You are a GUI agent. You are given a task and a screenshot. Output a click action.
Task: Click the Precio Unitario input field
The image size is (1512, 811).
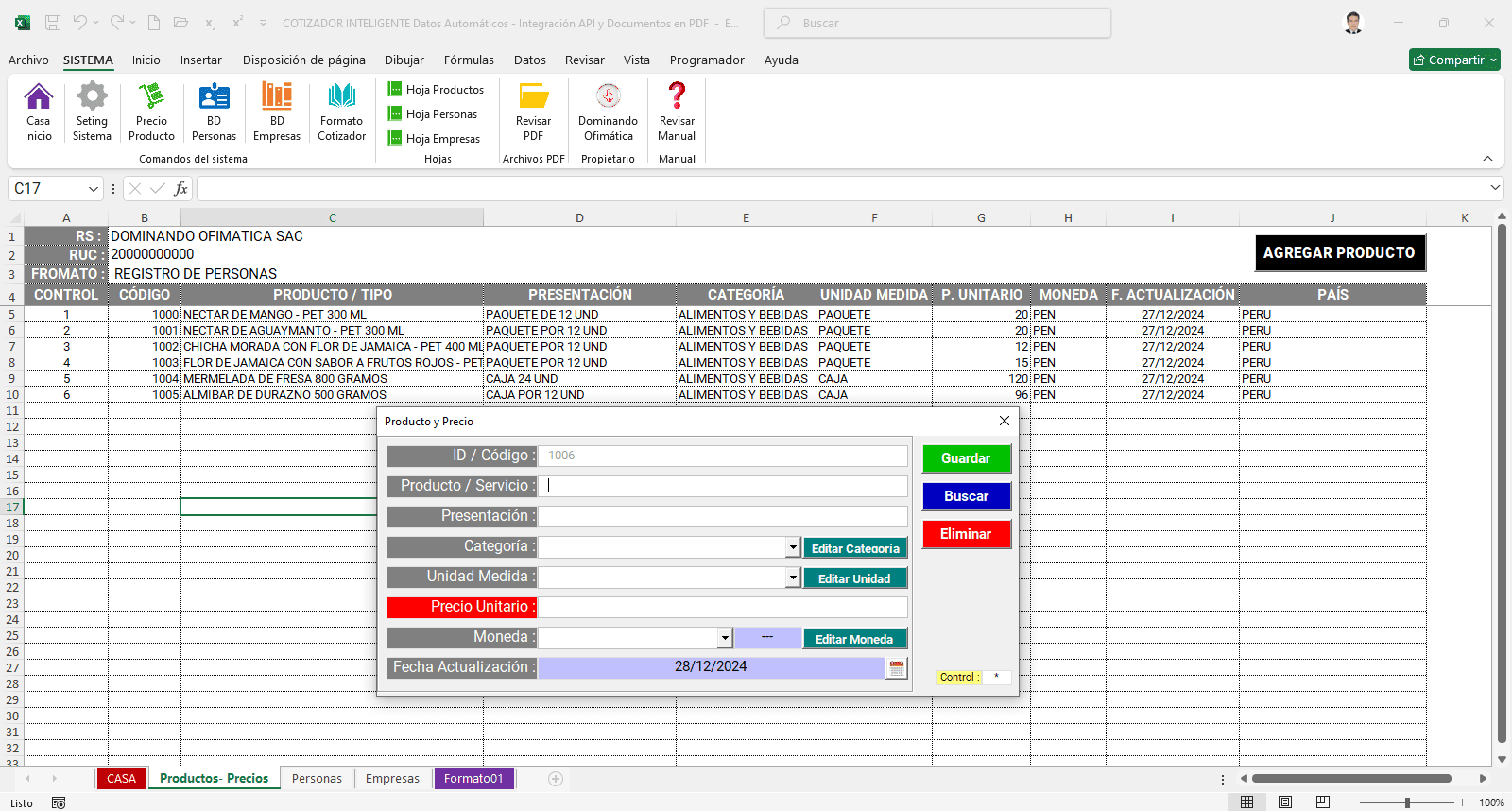tap(723, 607)
